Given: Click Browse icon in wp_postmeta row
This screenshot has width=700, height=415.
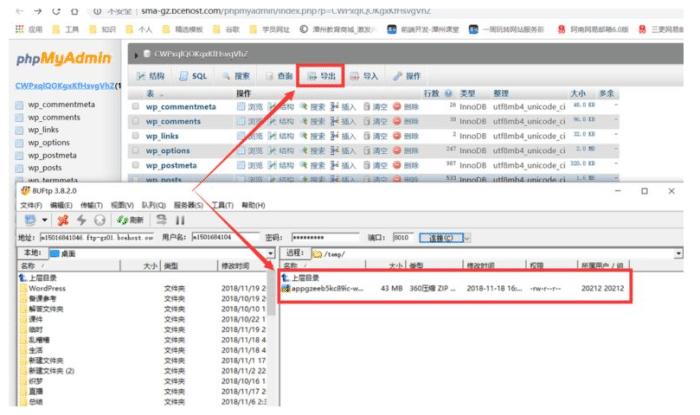Looking at the screenshot, I should point(241,165).
